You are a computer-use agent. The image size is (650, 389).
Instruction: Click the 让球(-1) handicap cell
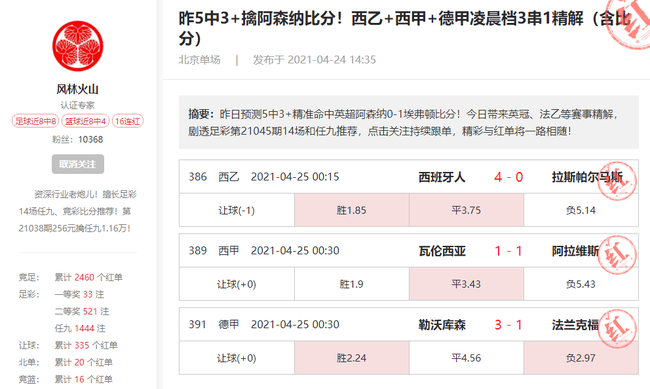(x=237, y=210)
